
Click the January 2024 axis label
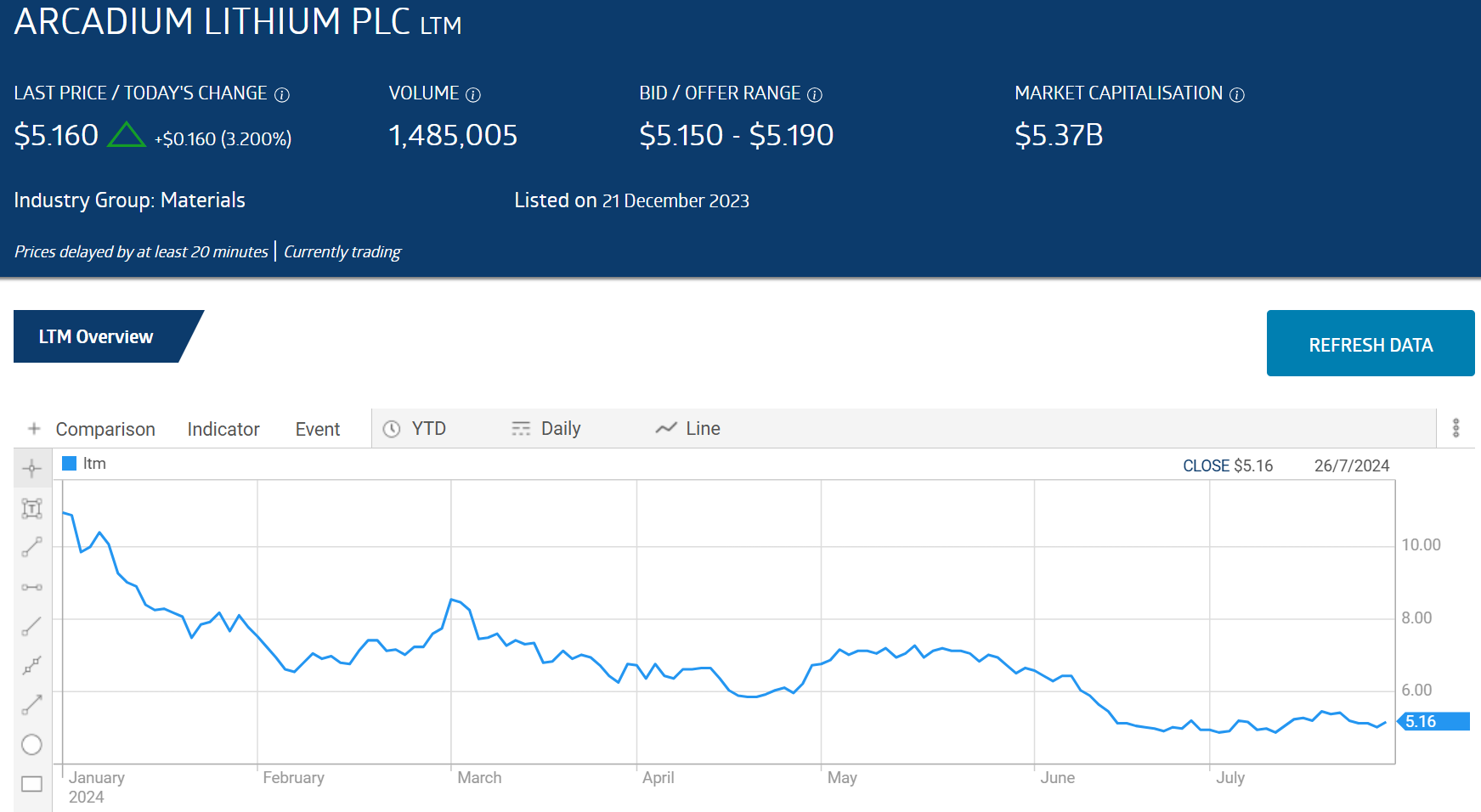(96, 787)
